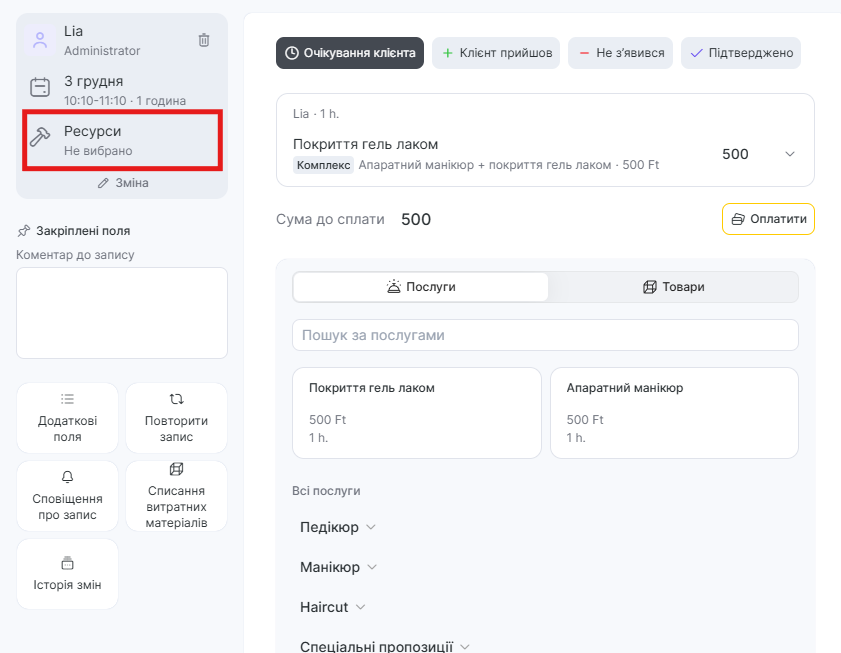Select the Послуги tab
The image size is (841, 653).
[421, 287]
